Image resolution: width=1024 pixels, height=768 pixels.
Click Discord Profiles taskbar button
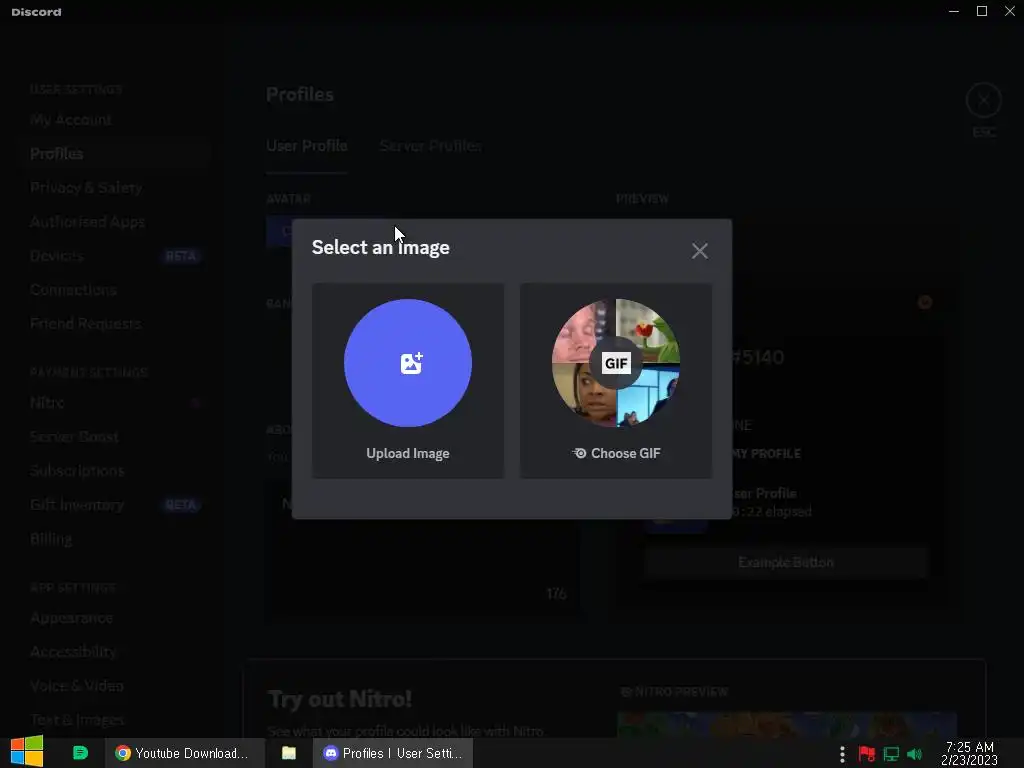392,753
